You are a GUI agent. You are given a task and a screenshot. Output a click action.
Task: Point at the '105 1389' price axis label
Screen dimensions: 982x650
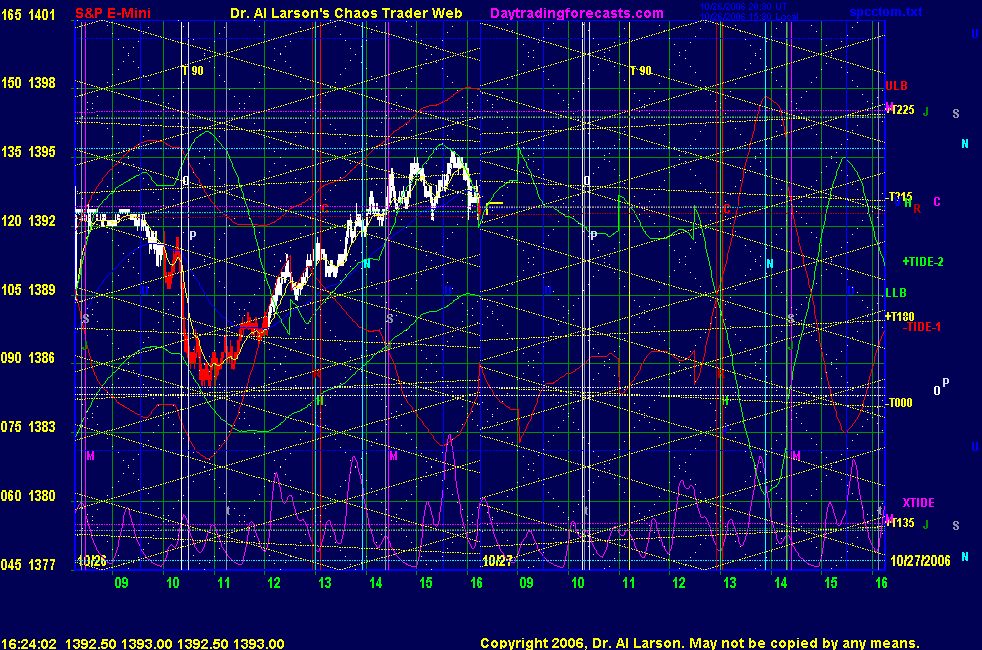point(28,290)
